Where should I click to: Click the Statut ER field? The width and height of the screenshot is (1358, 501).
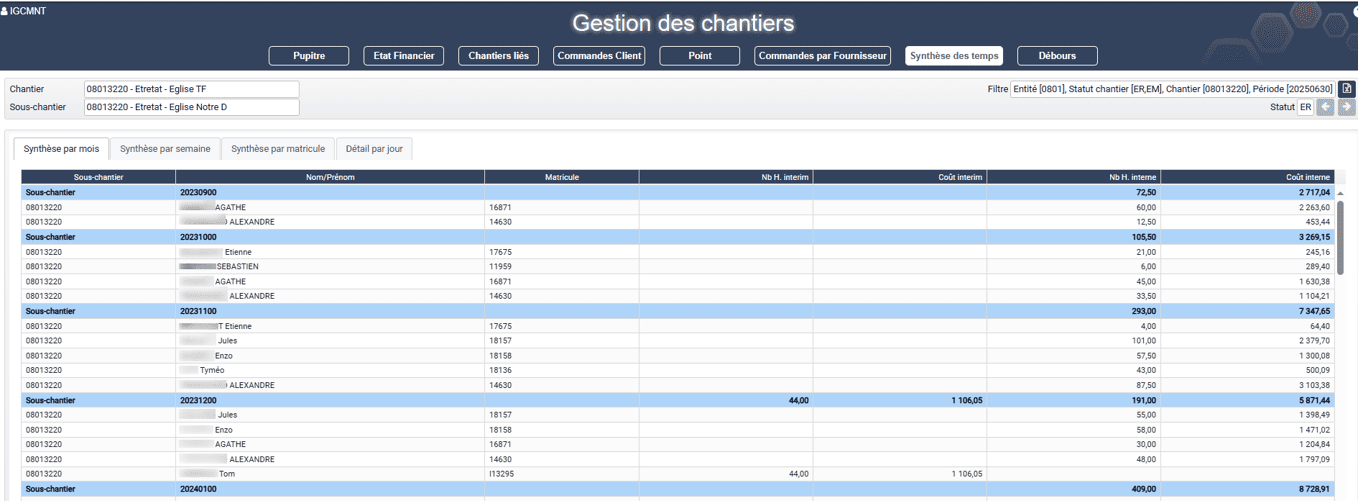(1305, 107)
